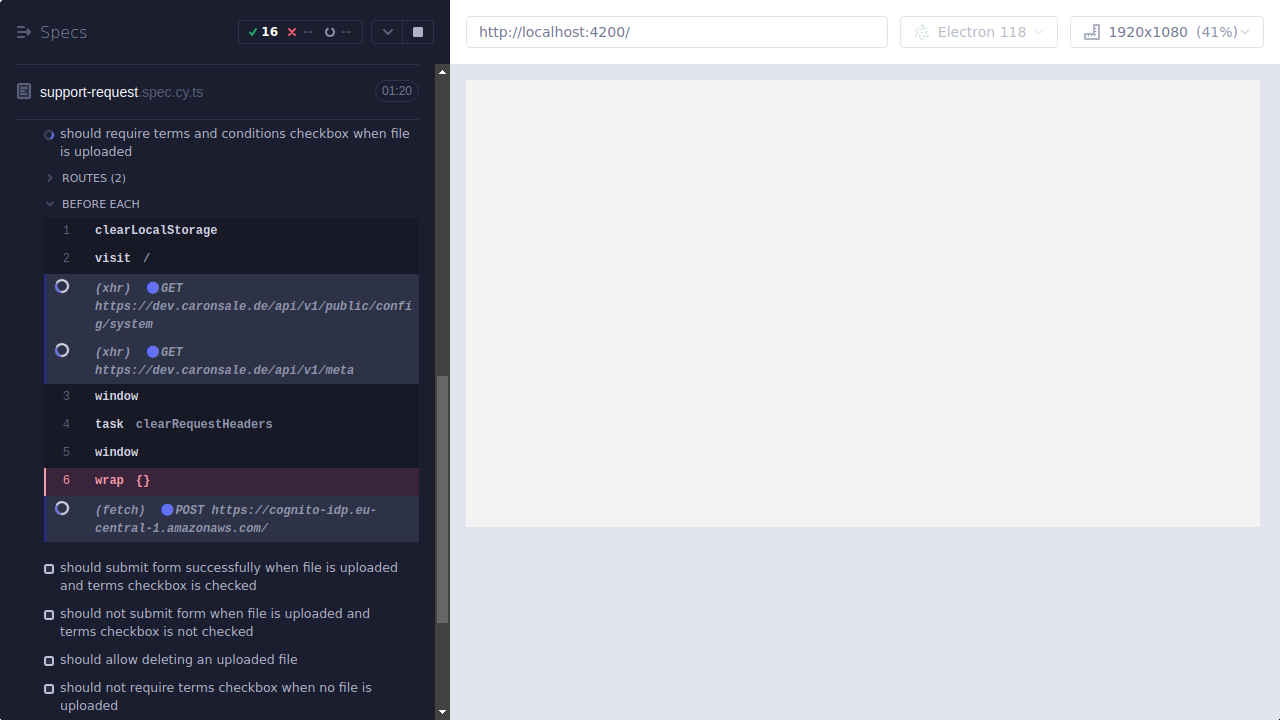Open the 1920x1080 viewport dropdown

[1166, 31]
